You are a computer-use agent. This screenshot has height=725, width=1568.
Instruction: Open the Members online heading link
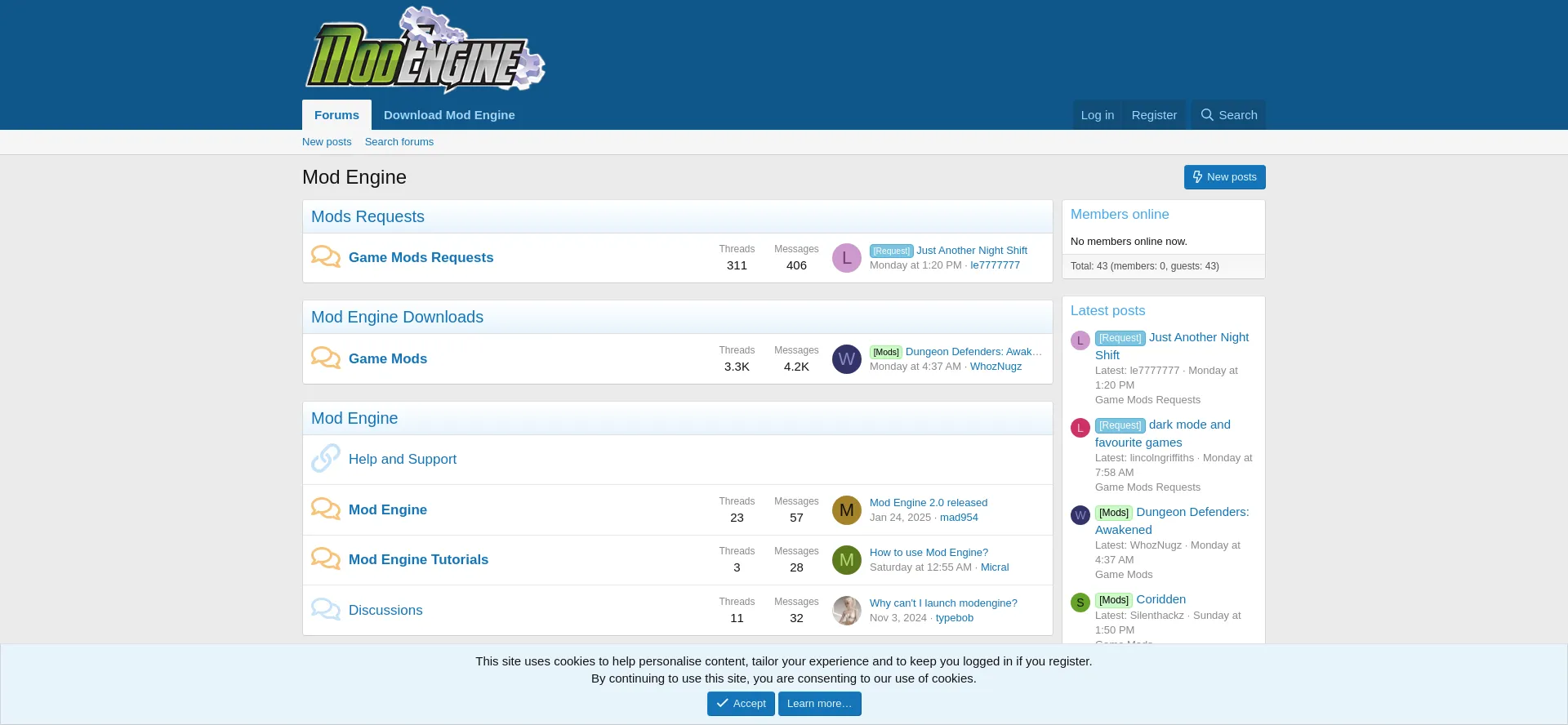coord(1120,215)
